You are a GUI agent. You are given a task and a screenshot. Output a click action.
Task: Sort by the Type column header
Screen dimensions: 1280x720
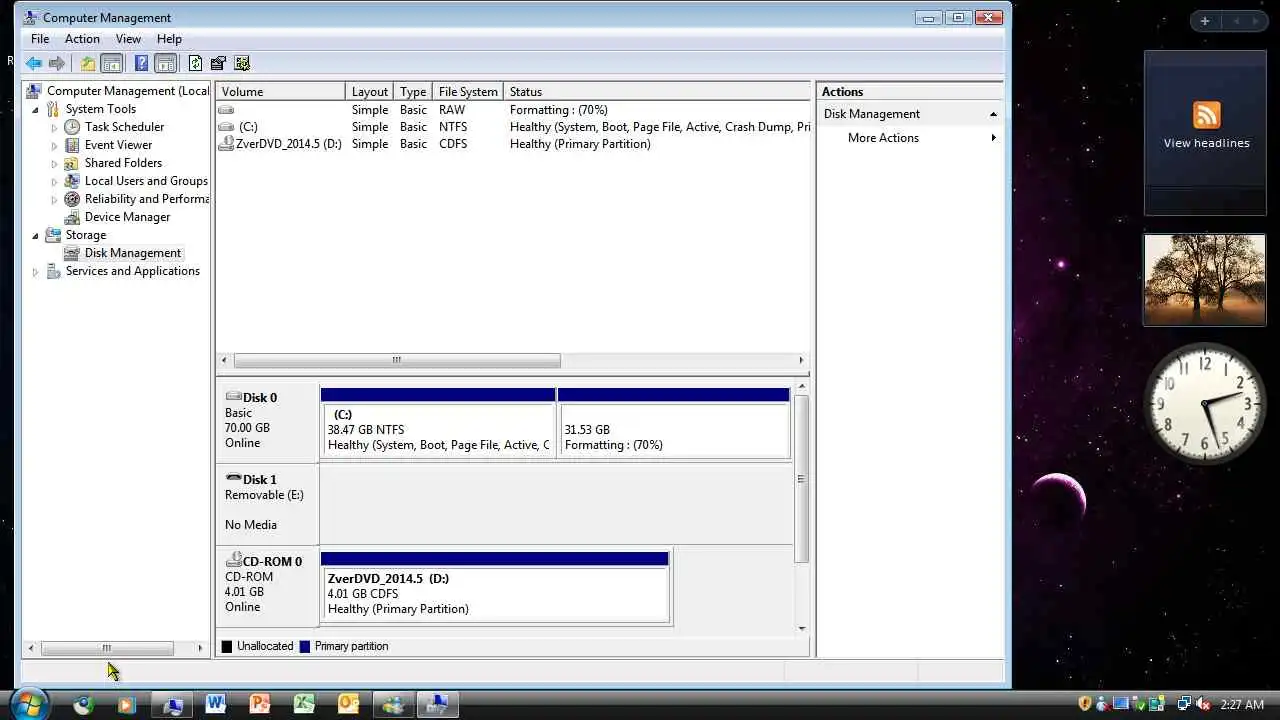point(413,91)
